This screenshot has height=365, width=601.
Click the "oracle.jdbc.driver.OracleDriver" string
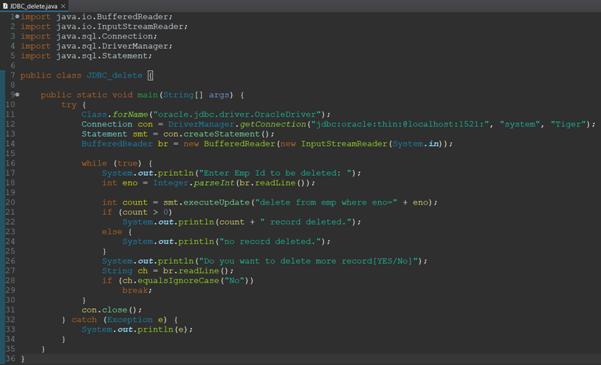pos(237,114)
